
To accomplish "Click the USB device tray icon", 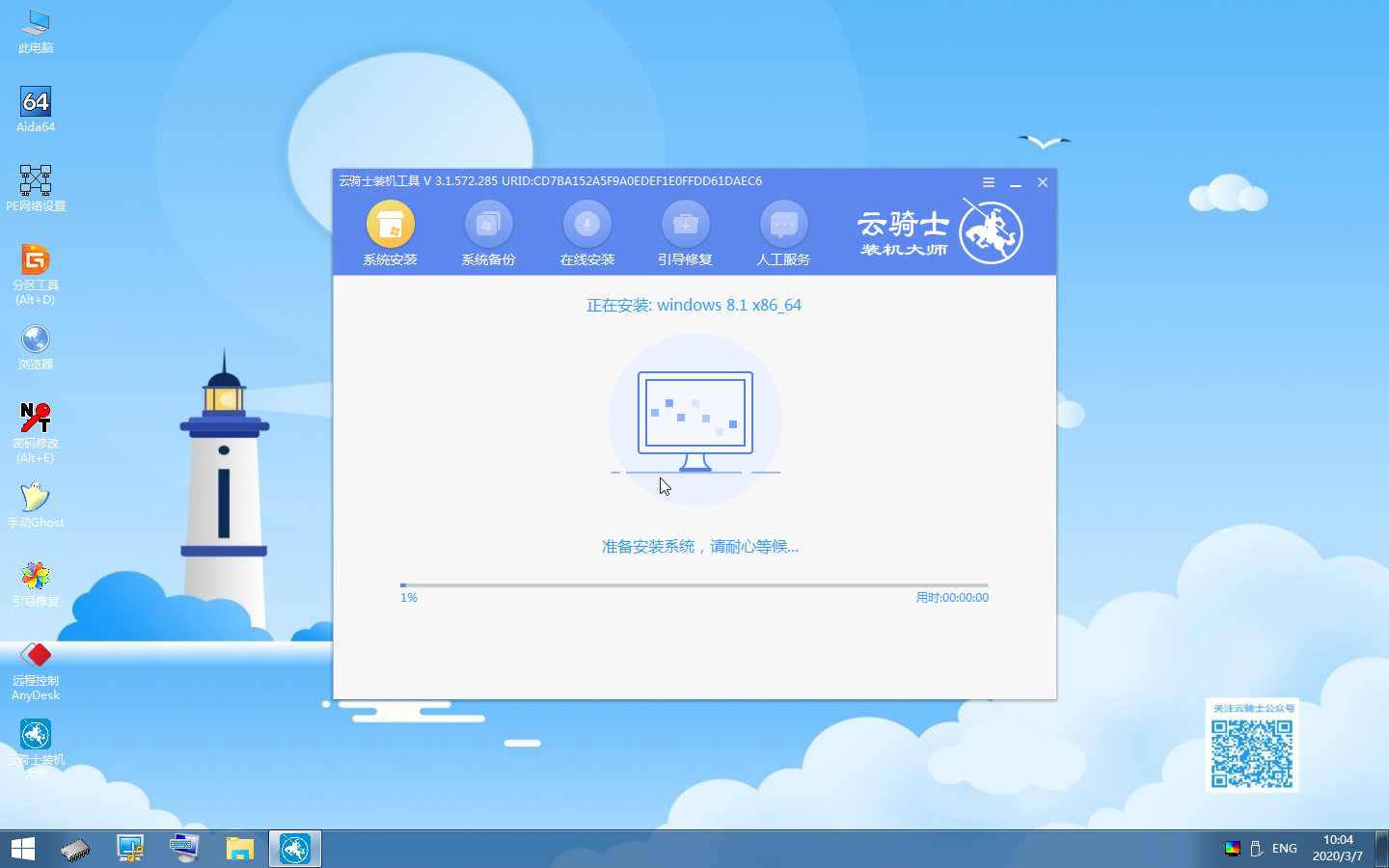I will pyautogui.click(x=1257, y=849).
